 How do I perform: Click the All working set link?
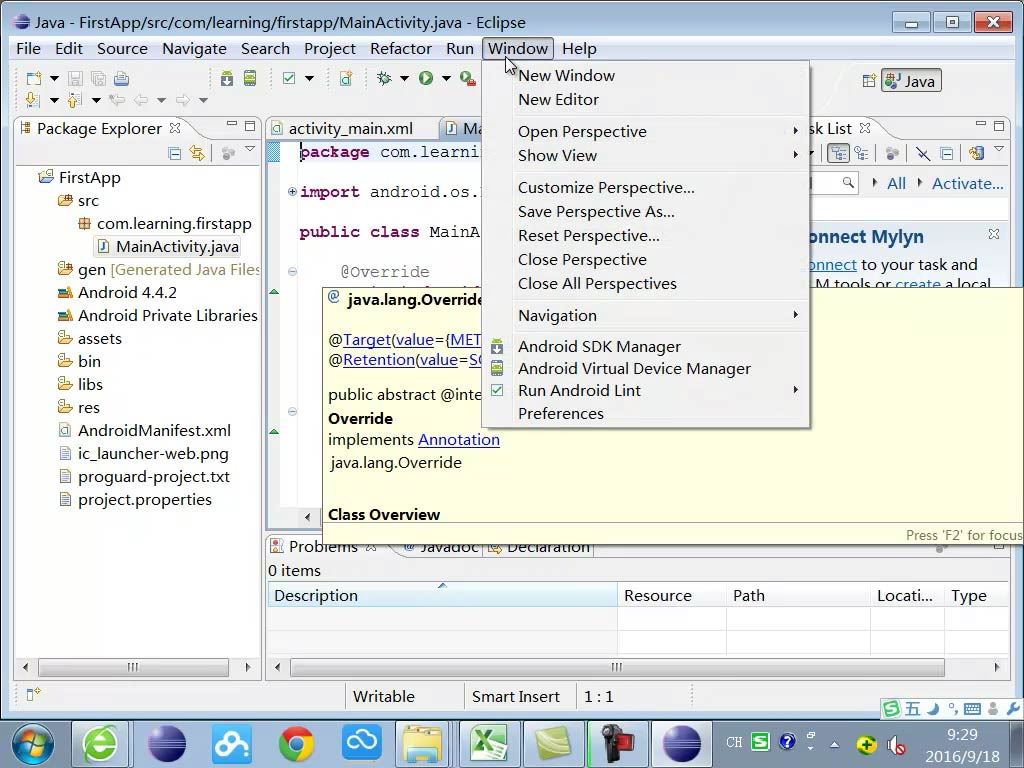click(896, 184)
